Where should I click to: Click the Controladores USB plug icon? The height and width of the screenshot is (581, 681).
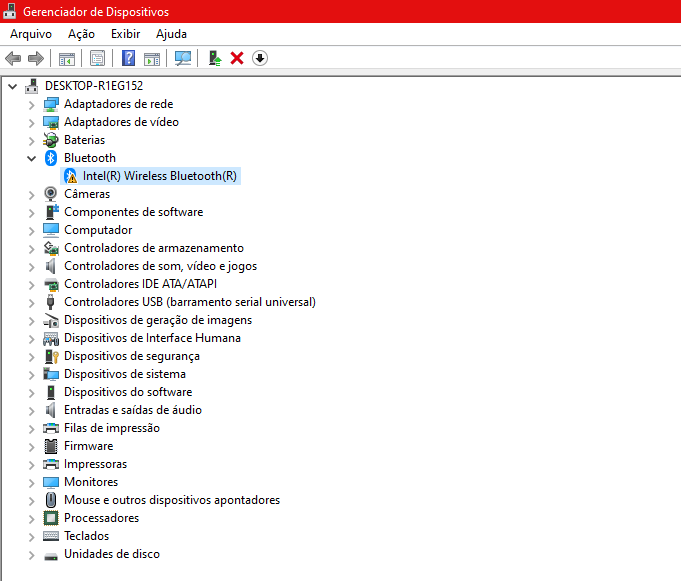[50, 302]
